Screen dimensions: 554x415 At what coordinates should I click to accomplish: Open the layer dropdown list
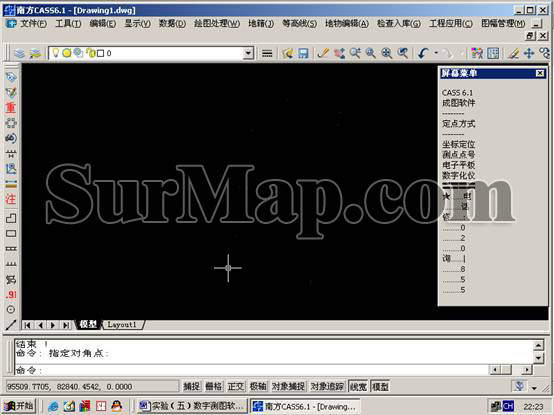(248, 53)
